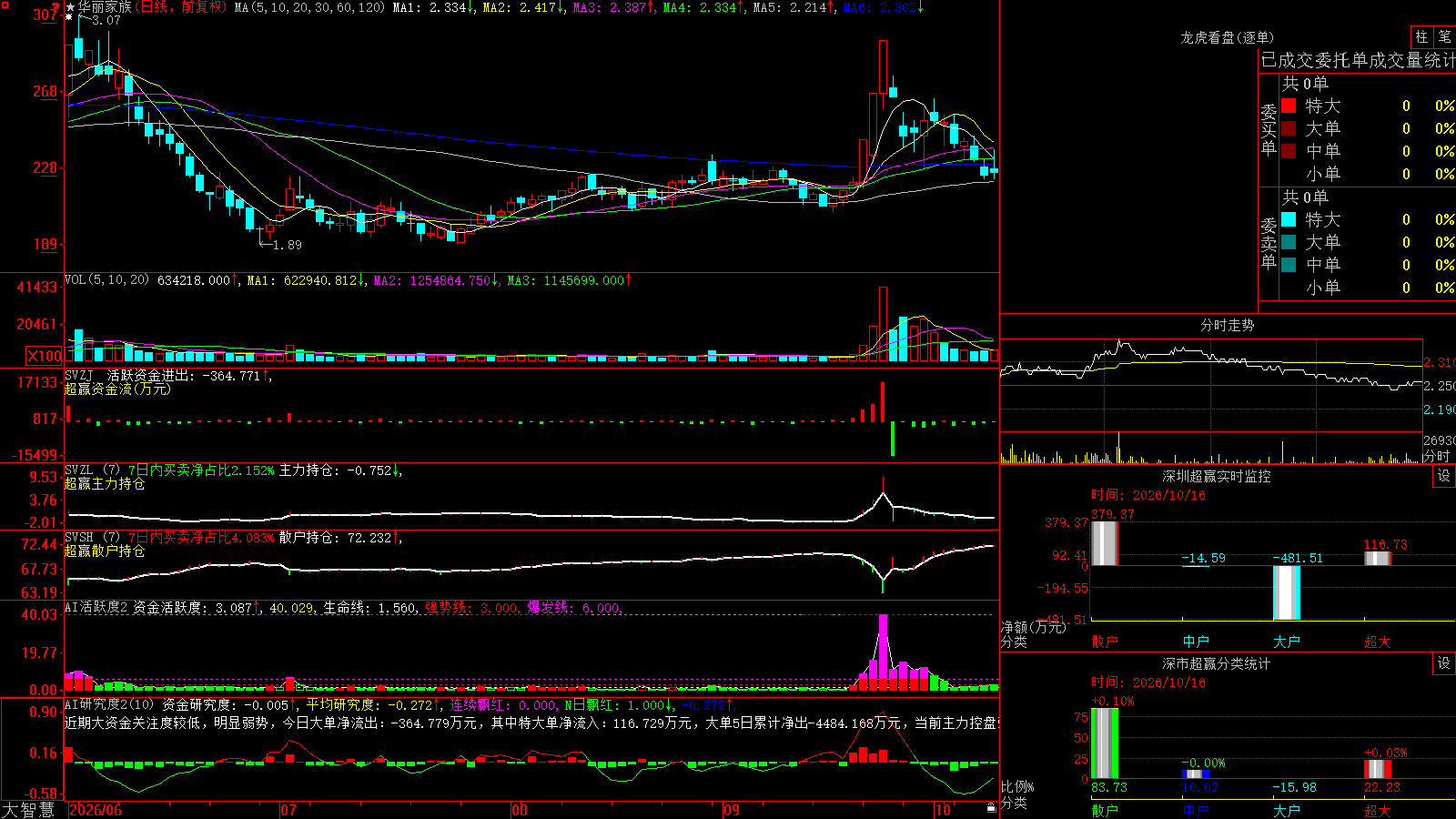Click the 1.89 low price annotation
Screen dimensions: 1456x819
[287, 245]
